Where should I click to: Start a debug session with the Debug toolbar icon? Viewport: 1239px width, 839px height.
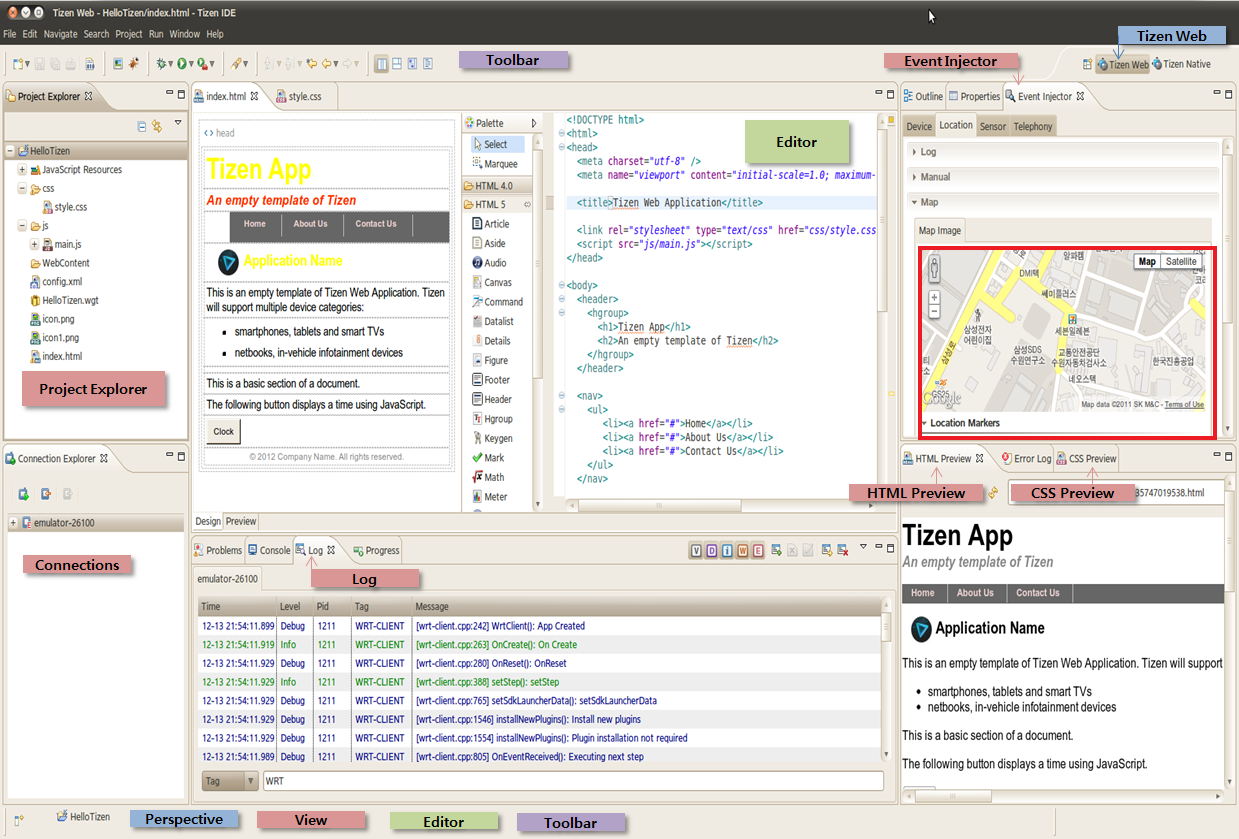click(161, 62)
